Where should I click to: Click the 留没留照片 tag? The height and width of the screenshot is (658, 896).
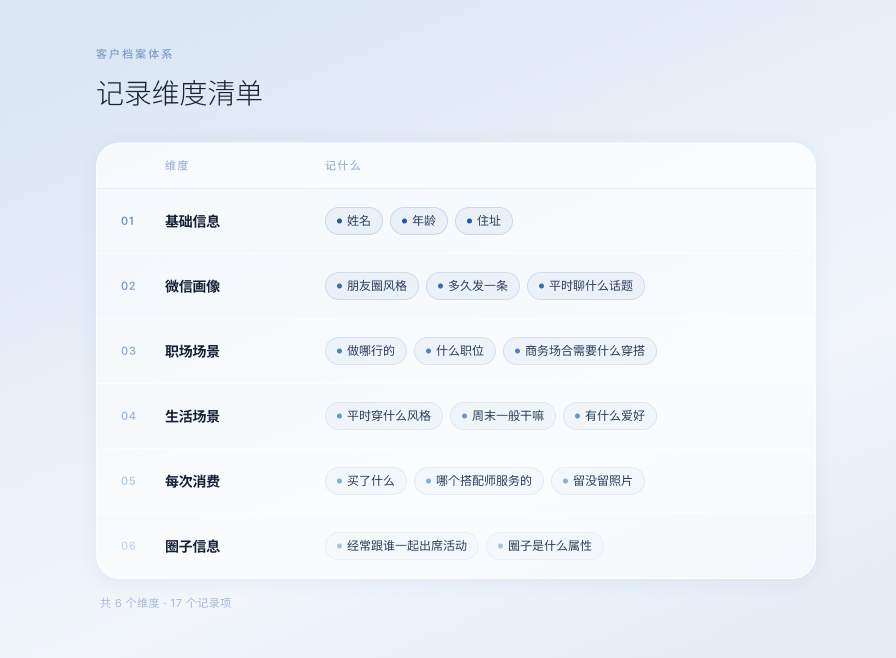click(598, 482)
